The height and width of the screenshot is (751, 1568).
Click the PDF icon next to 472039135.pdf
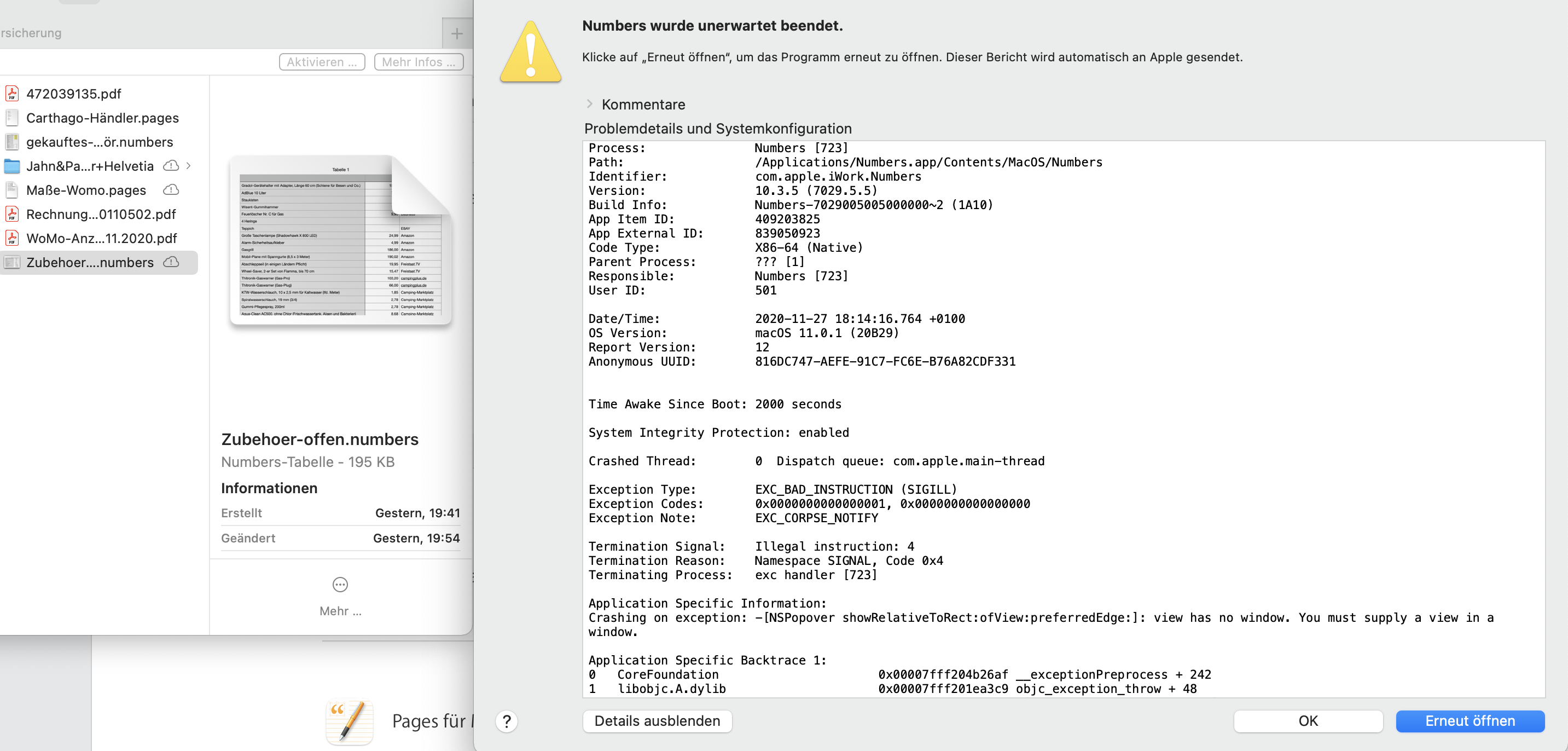click(11, 93)
